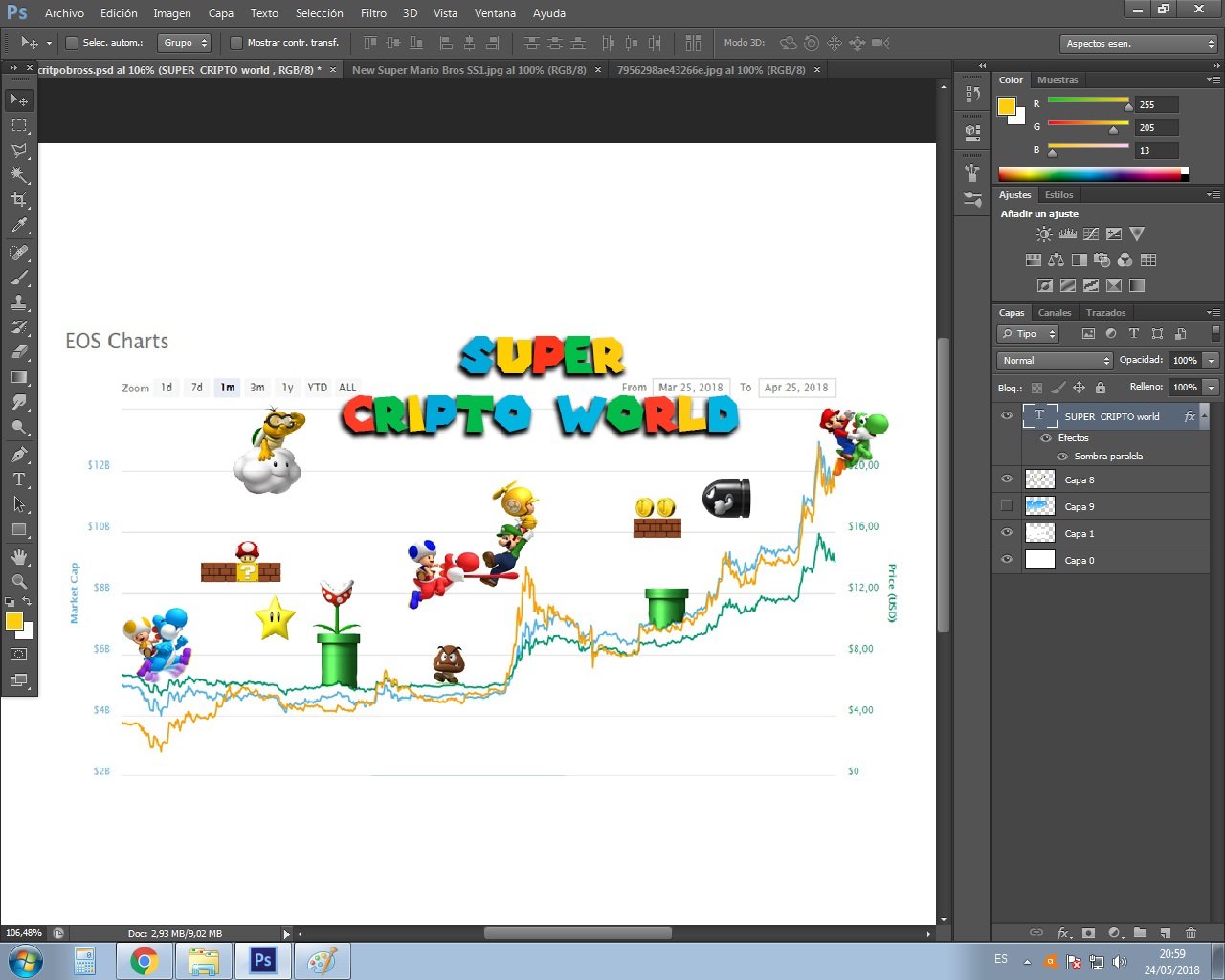This screenshot has width=1225, height=980.
Task: Switch to the Canales tab
Action: [x=1054, y=313]
